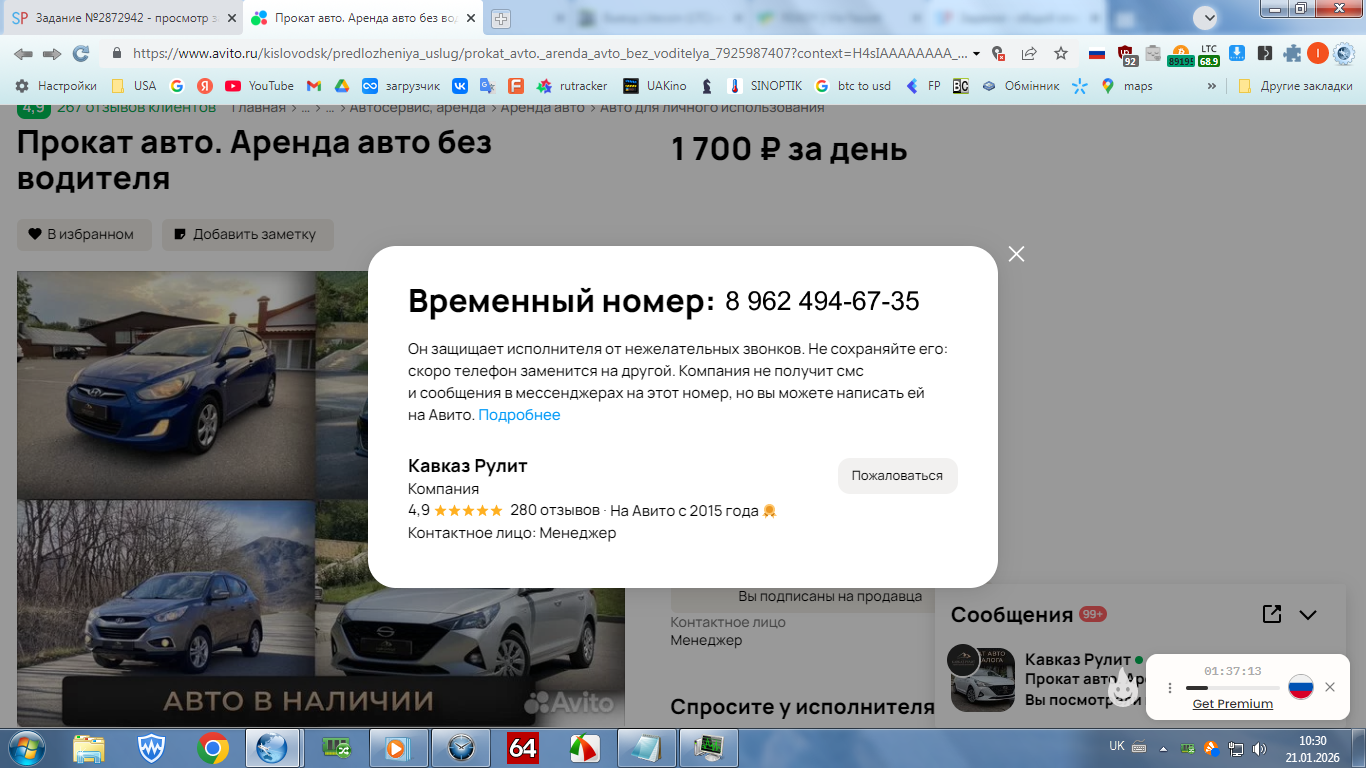This screenshot has width=1366, height=768.
Task: Open the btc to usd bookmark
Action: pos(853,86)
